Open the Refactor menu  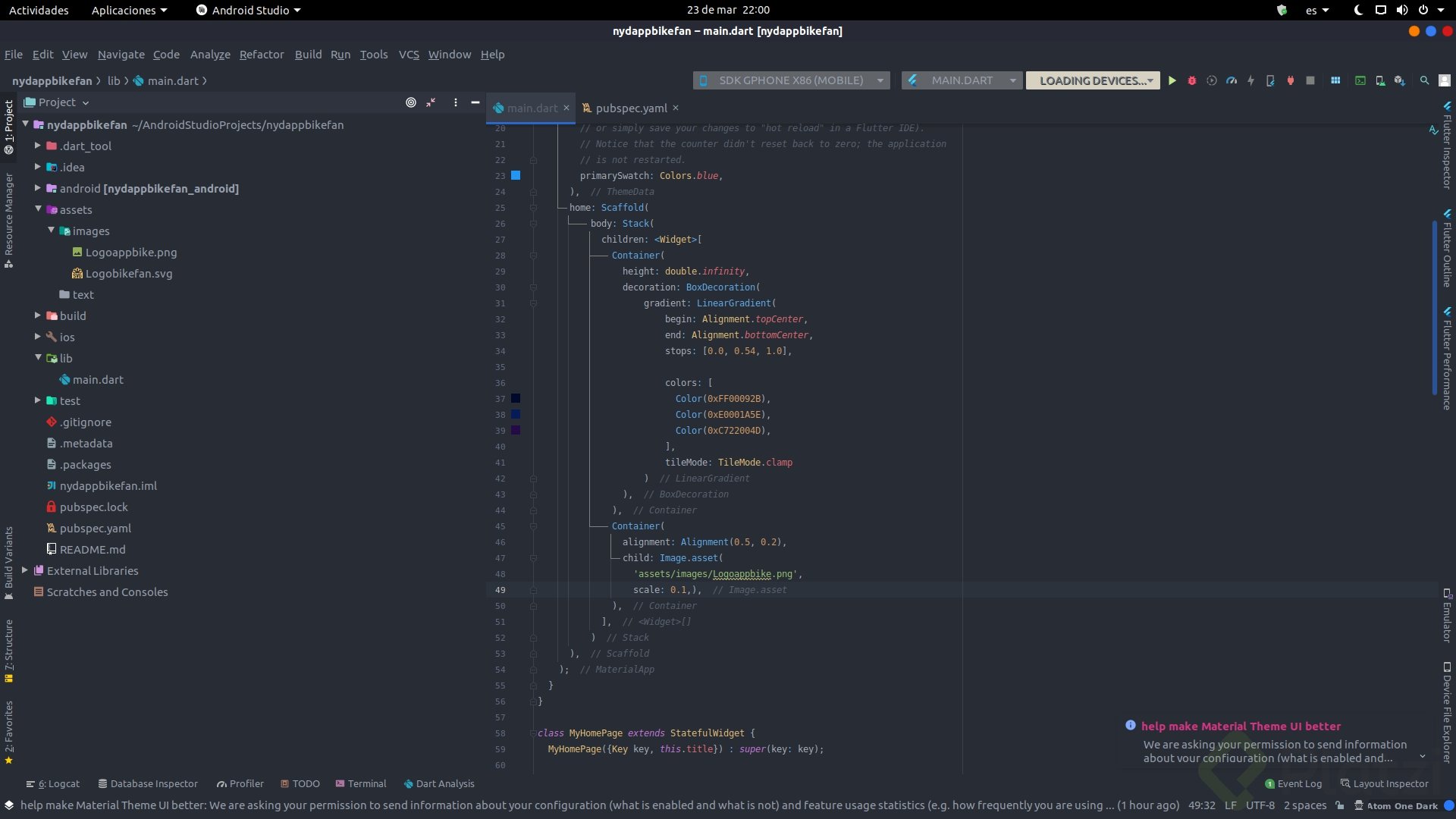click(x=262, y=55)
